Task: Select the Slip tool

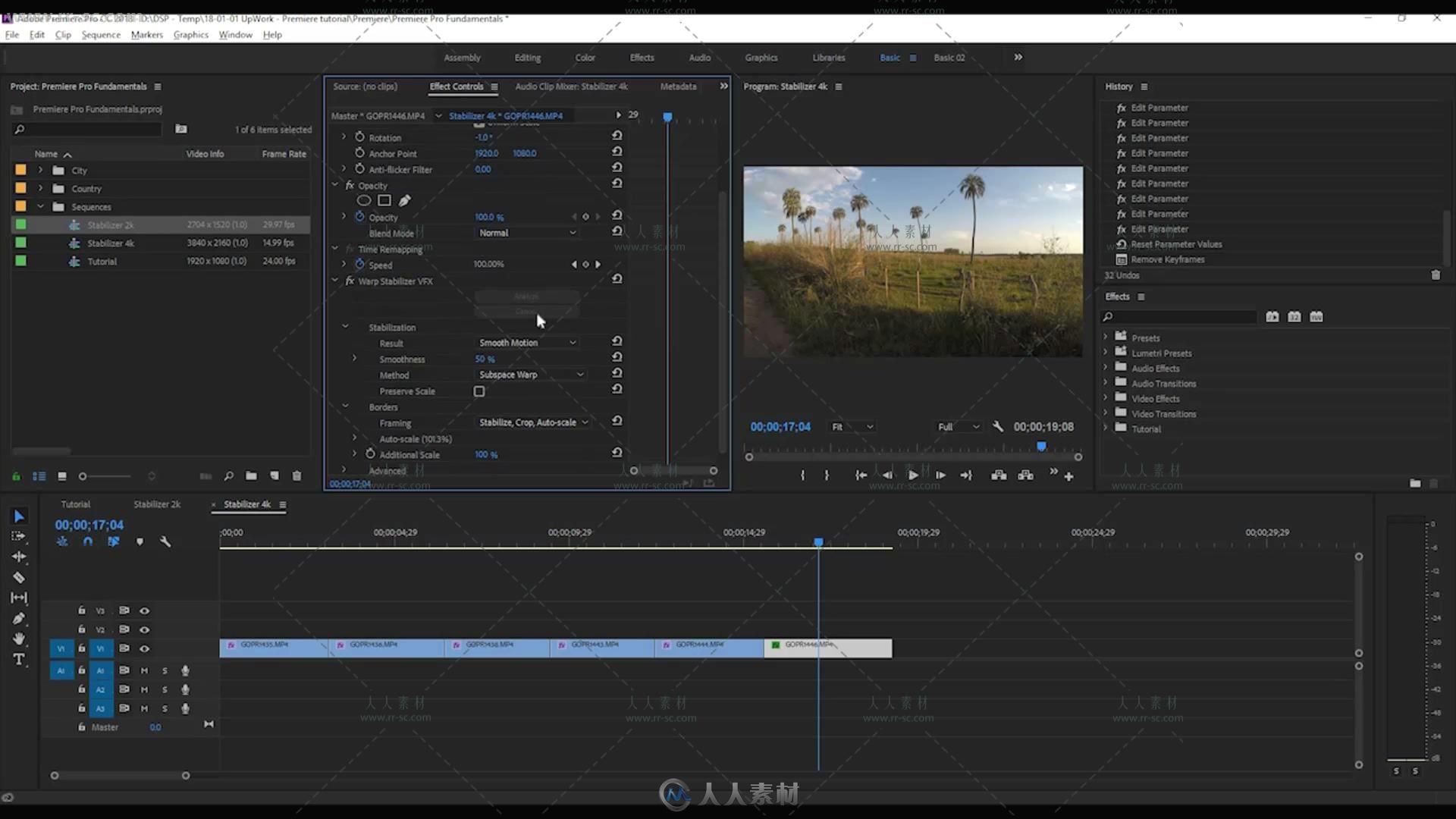Action: pos(19,598)
